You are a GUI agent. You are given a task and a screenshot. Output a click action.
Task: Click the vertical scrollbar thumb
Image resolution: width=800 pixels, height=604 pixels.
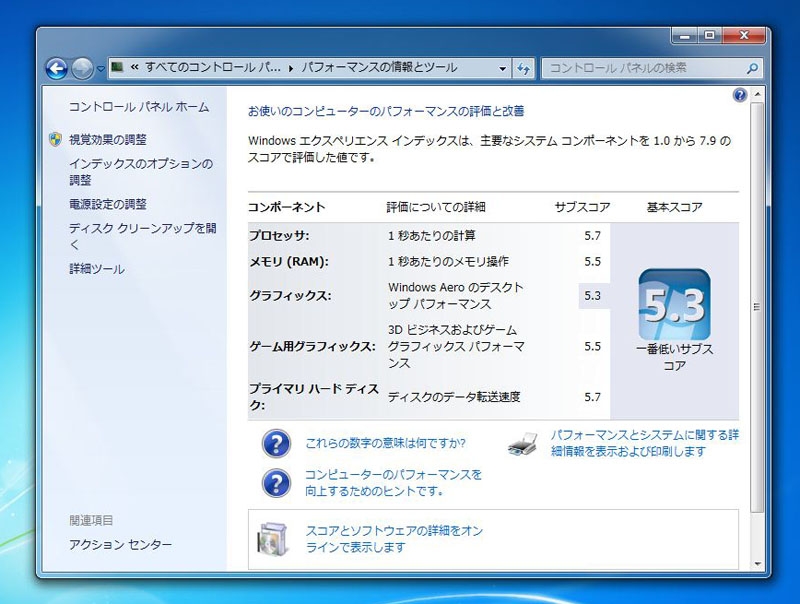[x=756, y=305]
